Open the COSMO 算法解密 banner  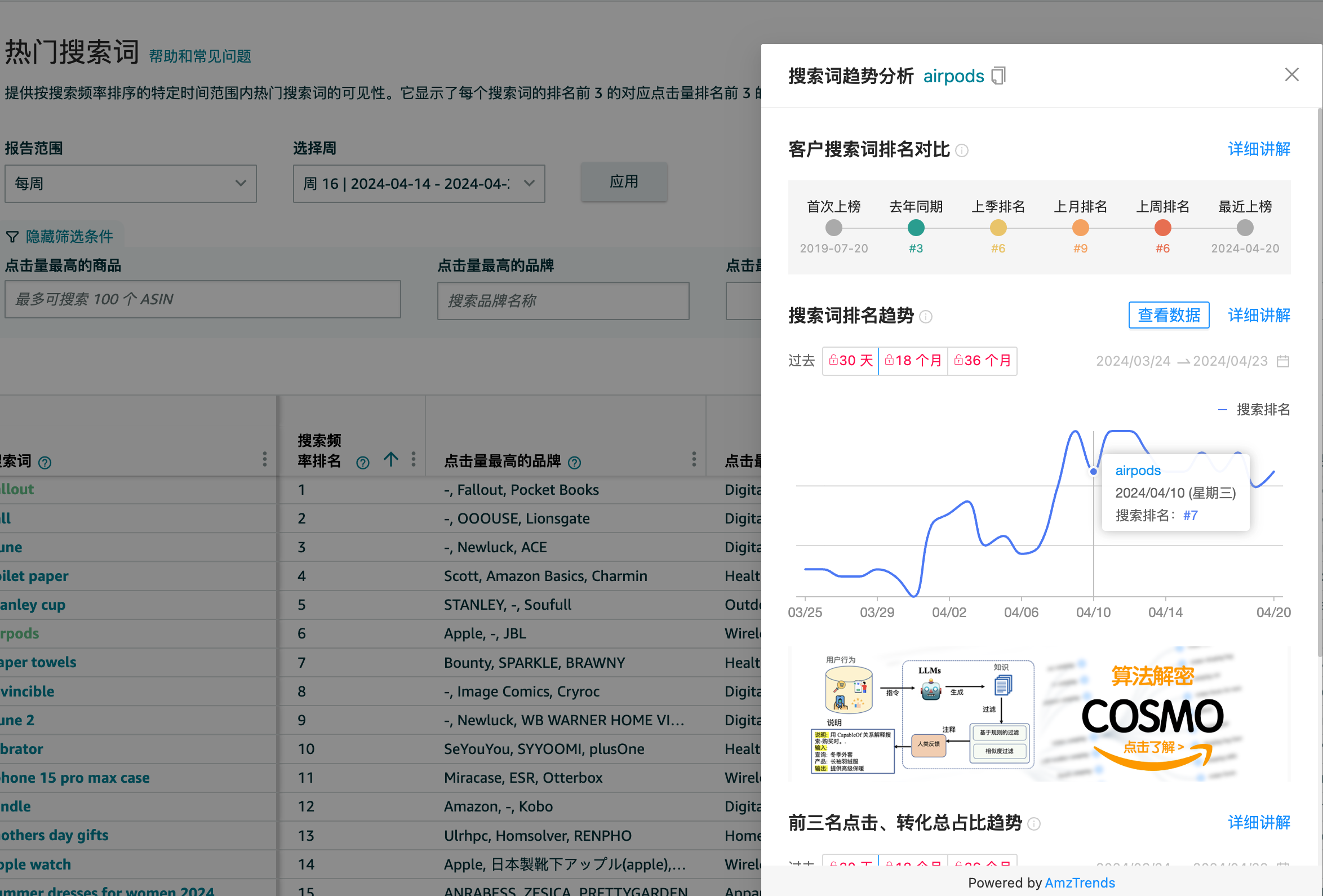click(x=1039, y=713)
